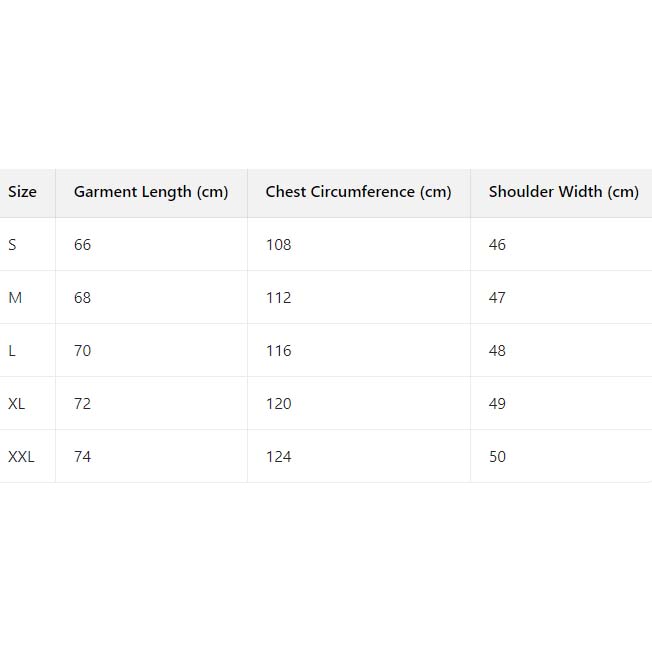The height and width of the screenshot is (653, 652).
Task: Click garment length value 74
Action: (x=82, y=457)
